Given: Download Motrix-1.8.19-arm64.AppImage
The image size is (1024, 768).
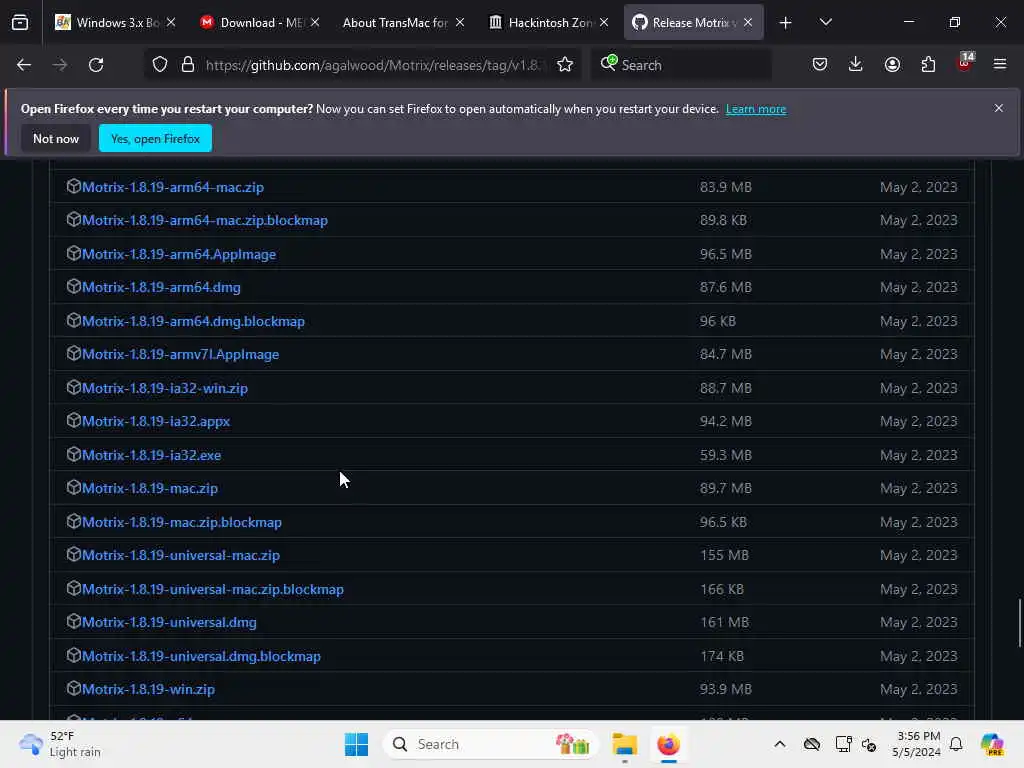Looking at the screenshot, I should pos(179,255).
